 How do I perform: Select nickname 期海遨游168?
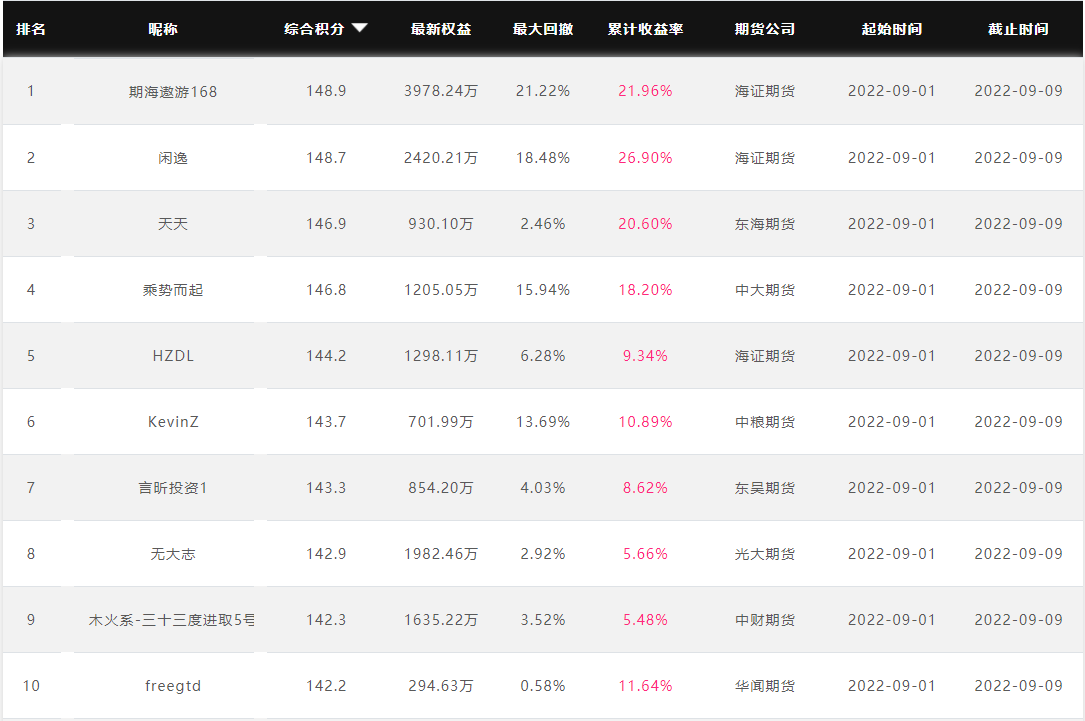[173, 91]
